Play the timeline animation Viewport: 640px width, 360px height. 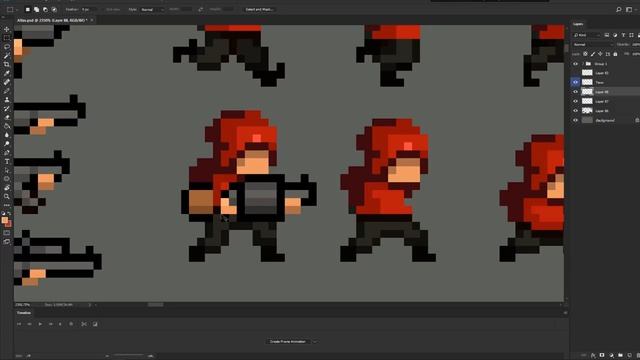(x=40, y=324)
